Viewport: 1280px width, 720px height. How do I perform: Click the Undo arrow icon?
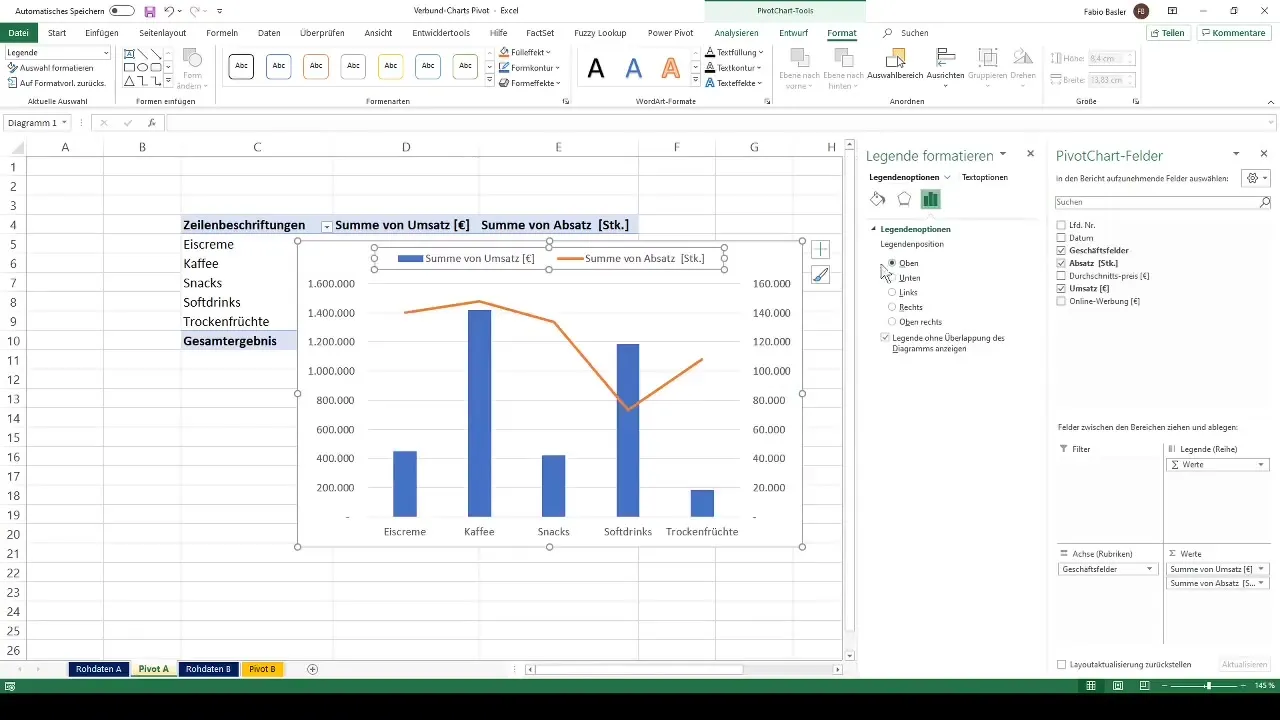click(169, 10)
